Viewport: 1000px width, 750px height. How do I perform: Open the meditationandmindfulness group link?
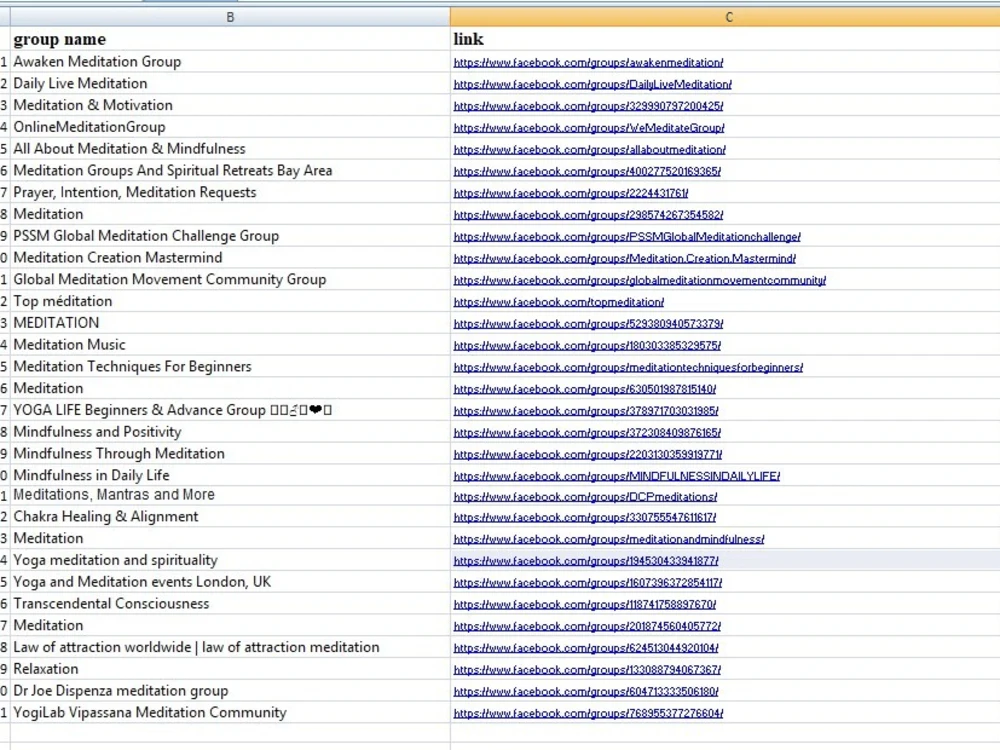609,539
